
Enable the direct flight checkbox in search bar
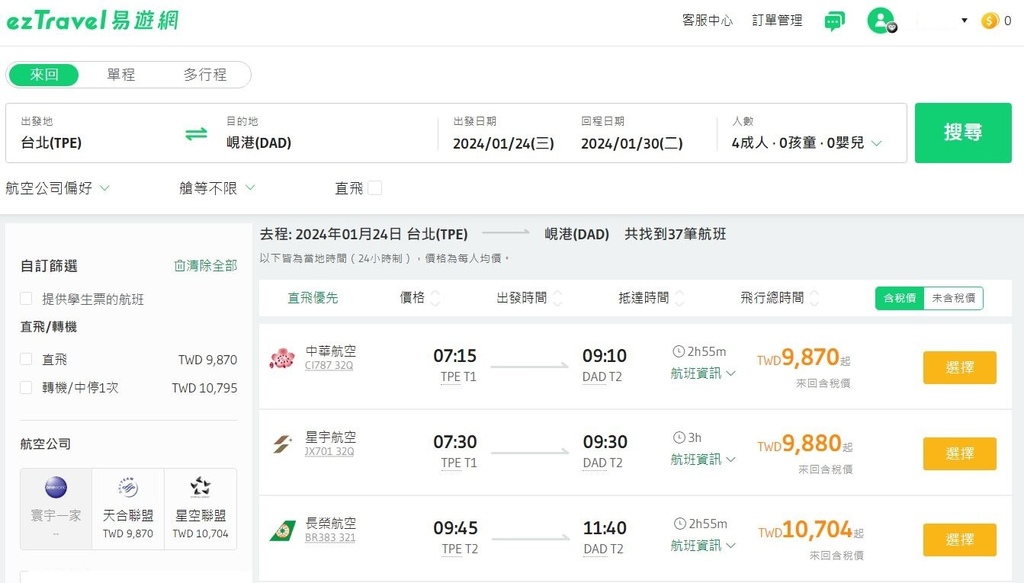(375, 188)
